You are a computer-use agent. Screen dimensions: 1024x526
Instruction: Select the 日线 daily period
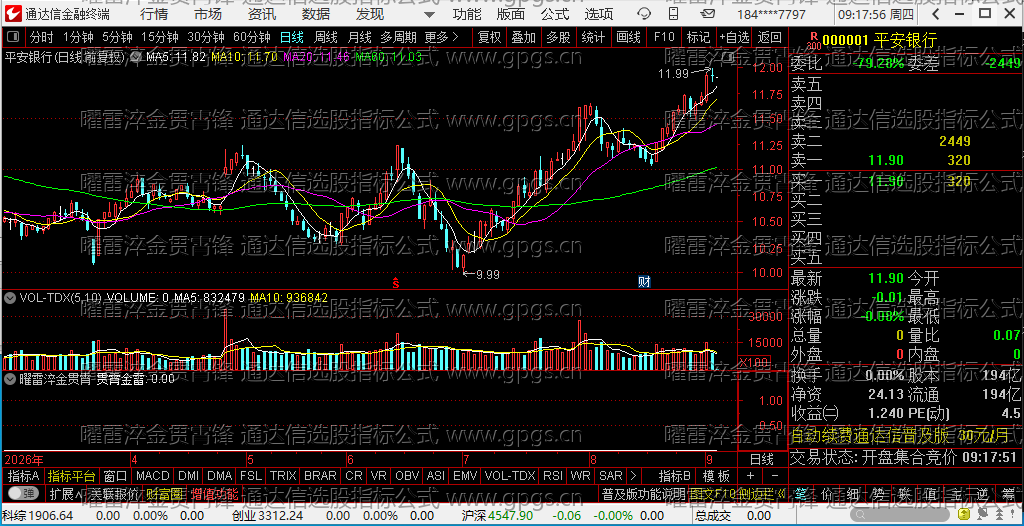(x=292, y=37)
